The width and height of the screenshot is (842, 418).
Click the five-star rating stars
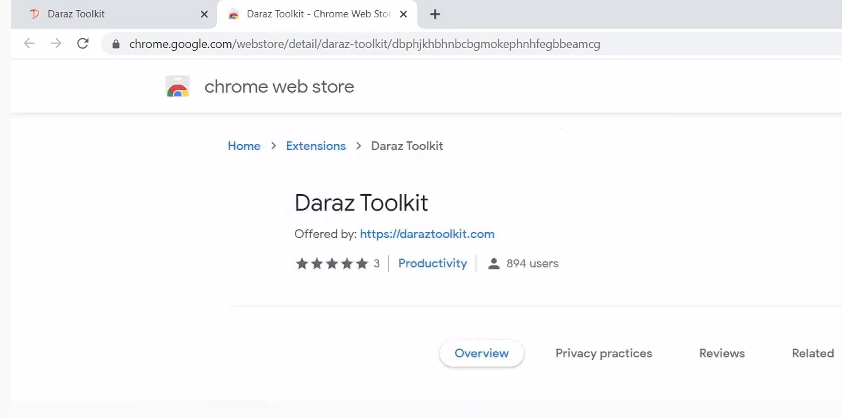pos(332,264)
